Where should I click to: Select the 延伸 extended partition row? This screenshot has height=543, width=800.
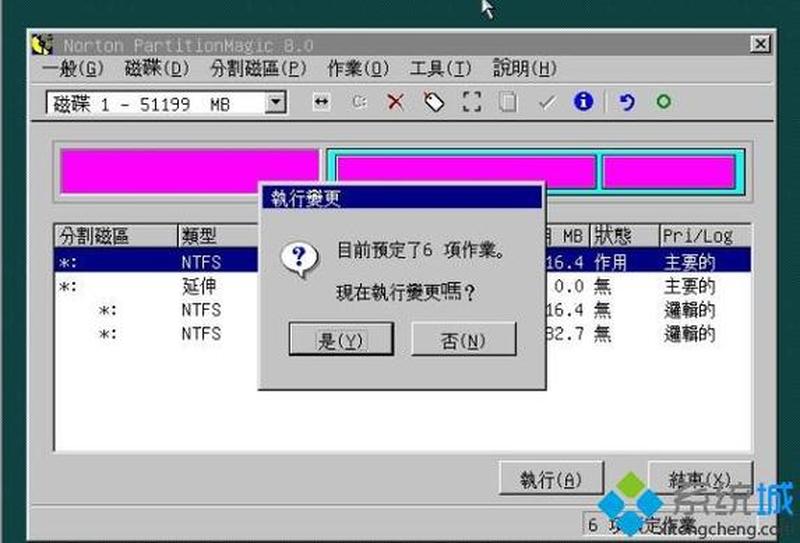click(403, 286)
